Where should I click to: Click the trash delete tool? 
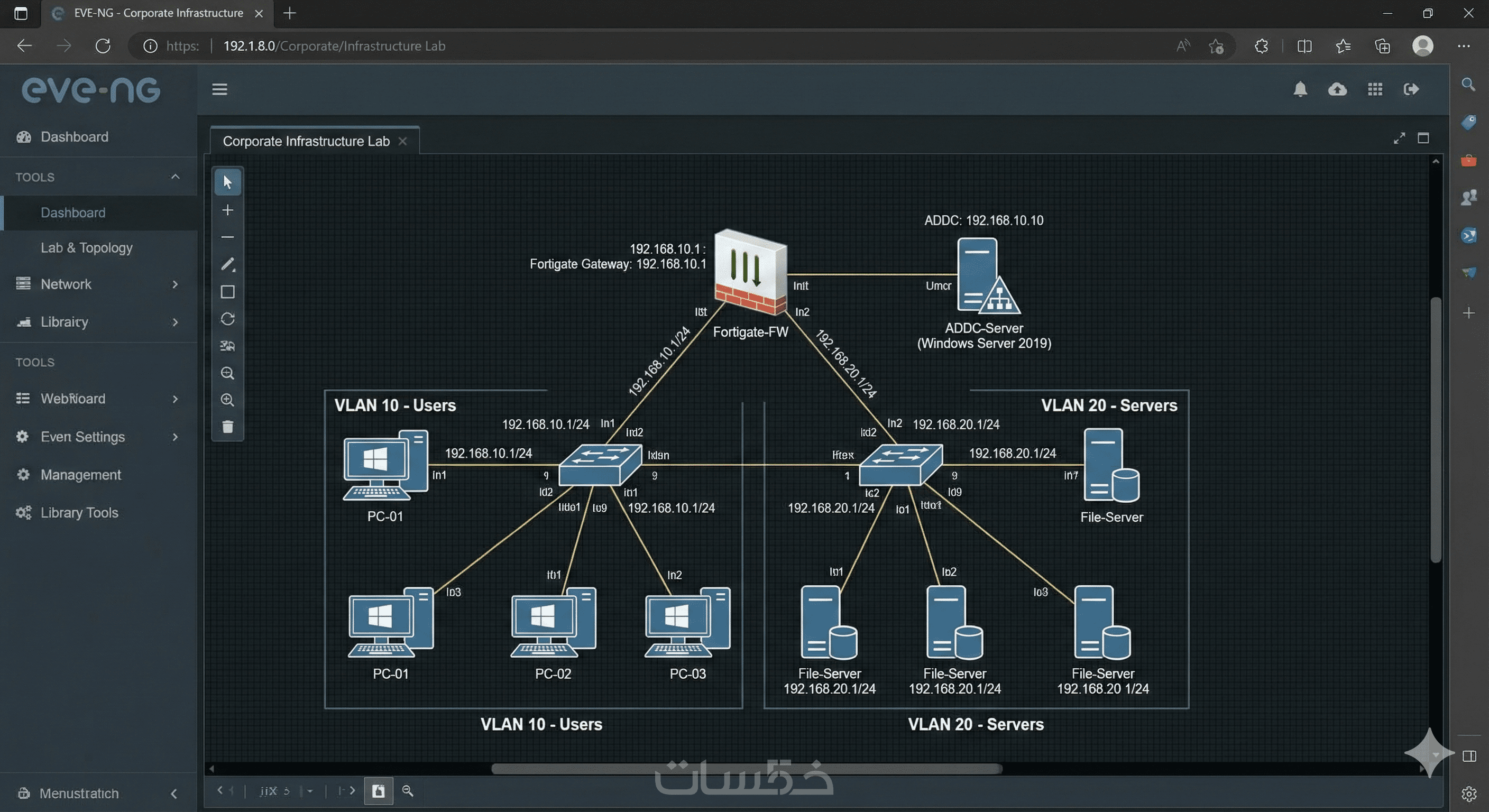[x=227, y=427]
